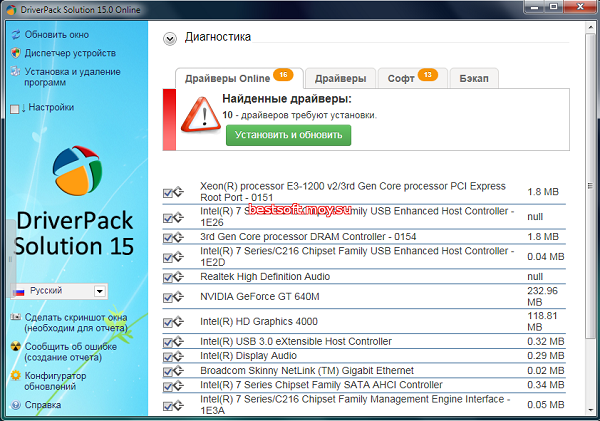
Task: Toggle the Настройки settings checkbox
Action: click(x=15, y=108)
